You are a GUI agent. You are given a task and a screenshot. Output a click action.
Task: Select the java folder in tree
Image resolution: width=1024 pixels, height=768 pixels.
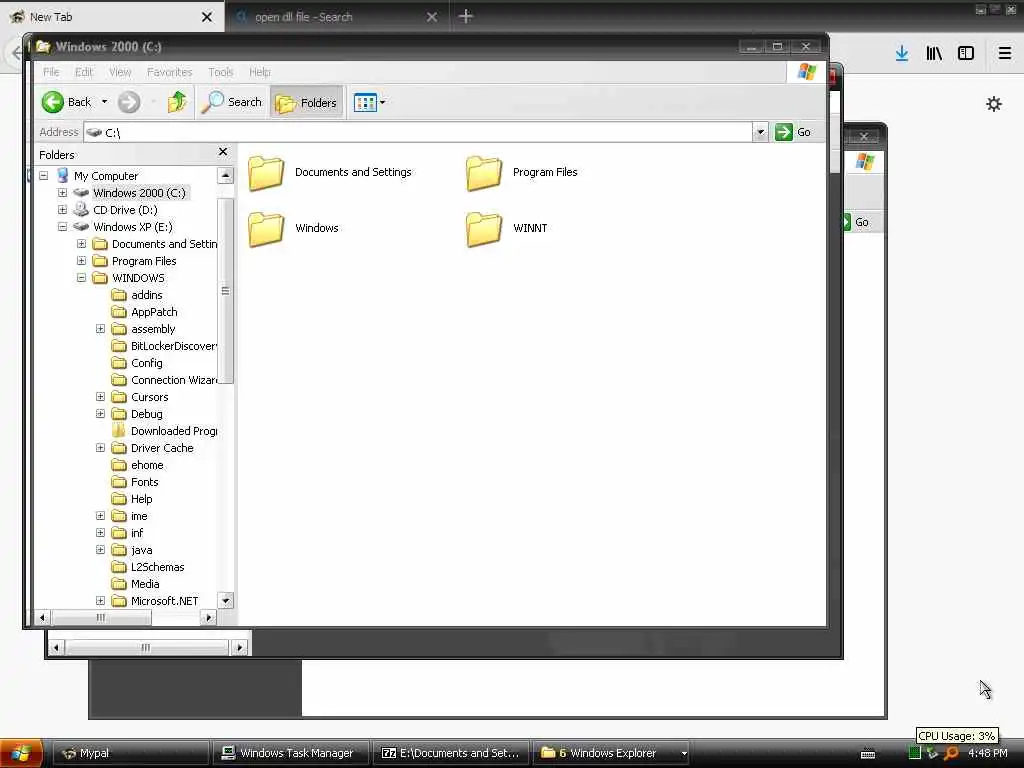tap(141, 550)
